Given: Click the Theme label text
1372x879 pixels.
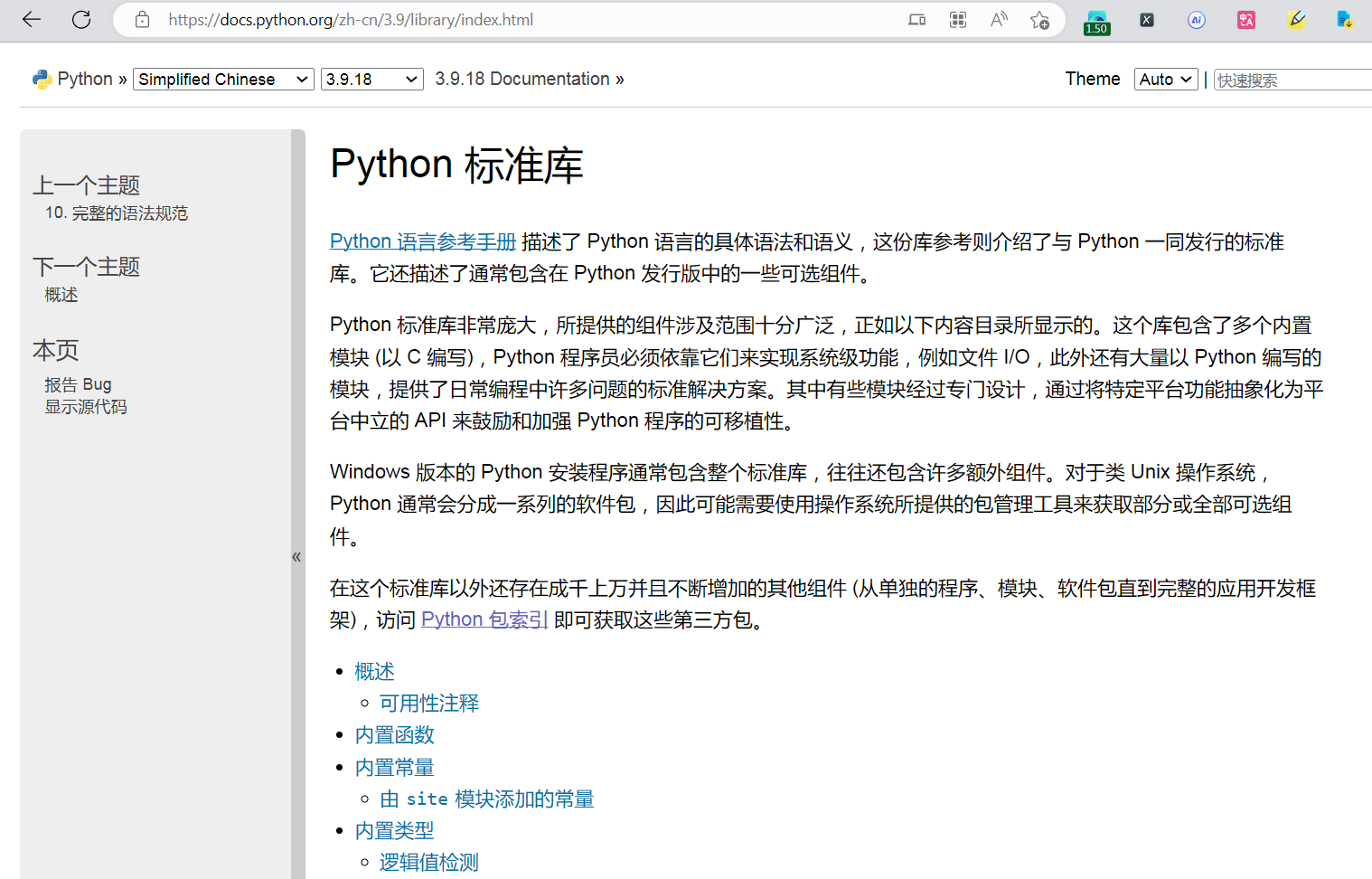Looking at the screenshot, I should (x=1093, y=79).
